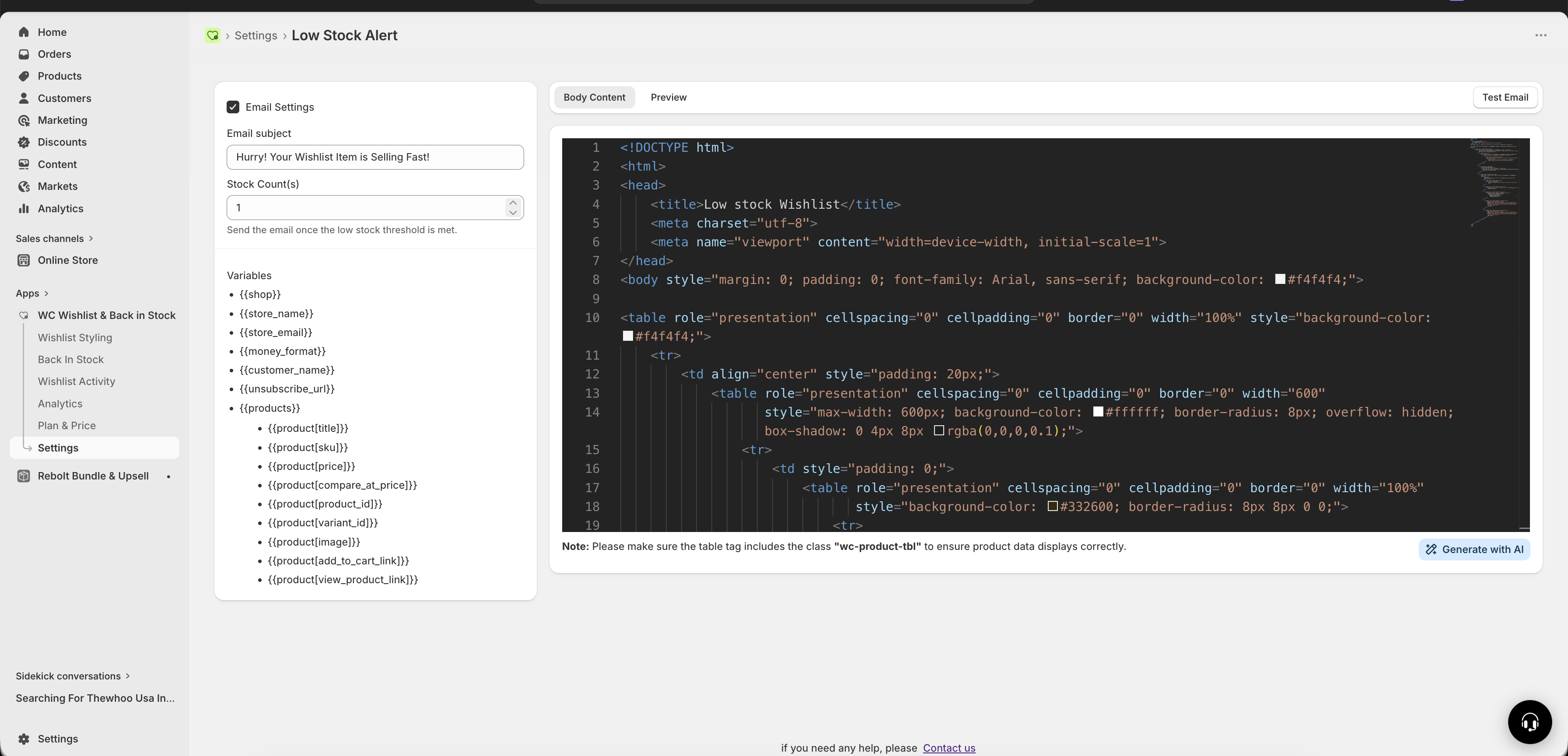Increase Stock Count with up arrow
The width and height of the screenshot is (1568, 756).
pyautogui.click(x=513, y=203)
